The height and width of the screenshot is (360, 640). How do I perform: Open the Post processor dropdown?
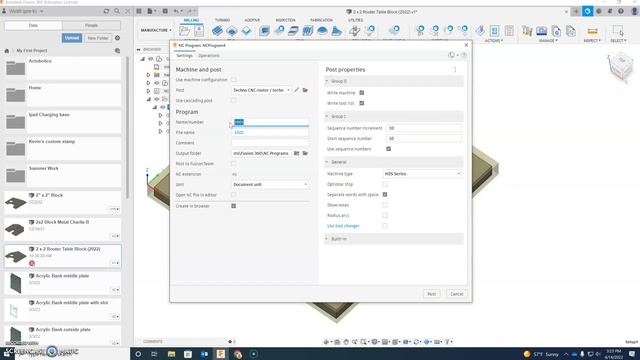261,90
